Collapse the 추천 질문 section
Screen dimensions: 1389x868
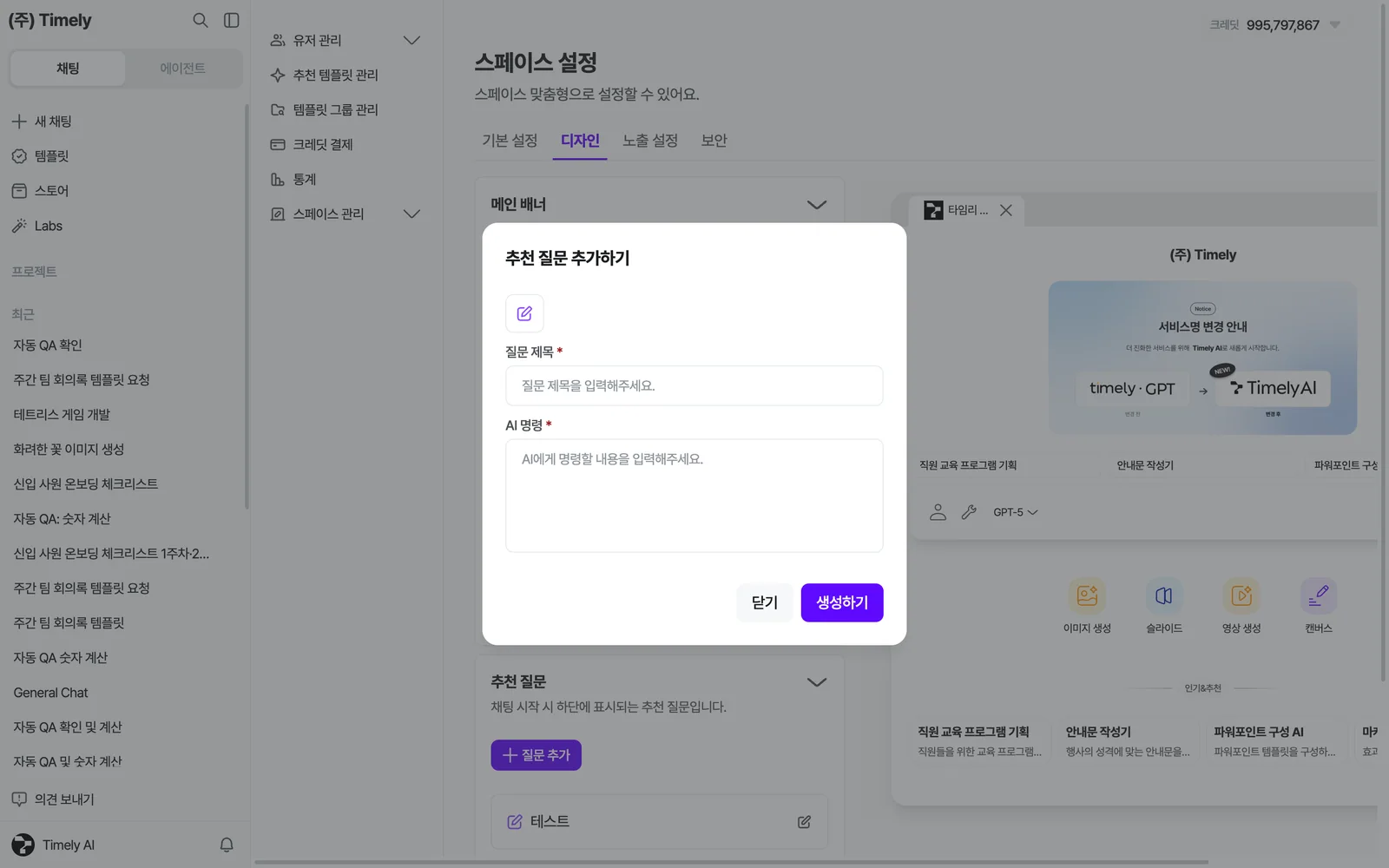coord(817,682)
